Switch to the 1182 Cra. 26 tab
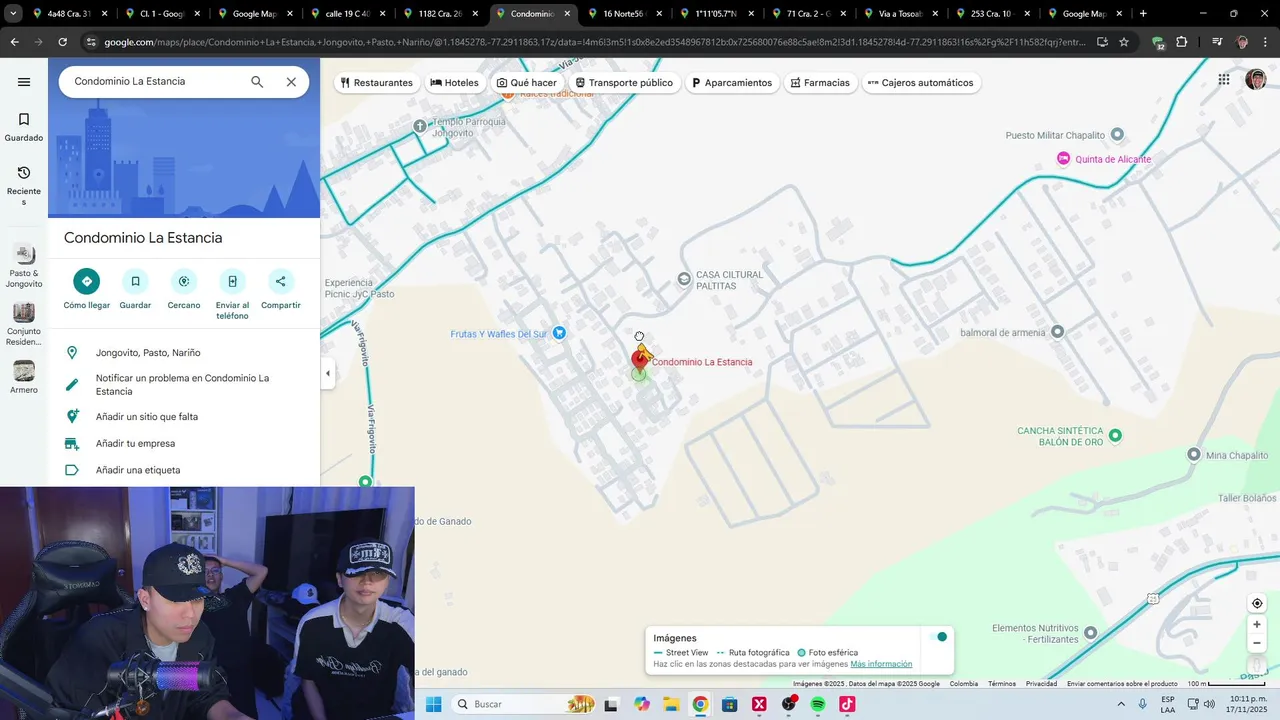The width and height of the screenshot is (1280, 720). click(x=440, y=14)
